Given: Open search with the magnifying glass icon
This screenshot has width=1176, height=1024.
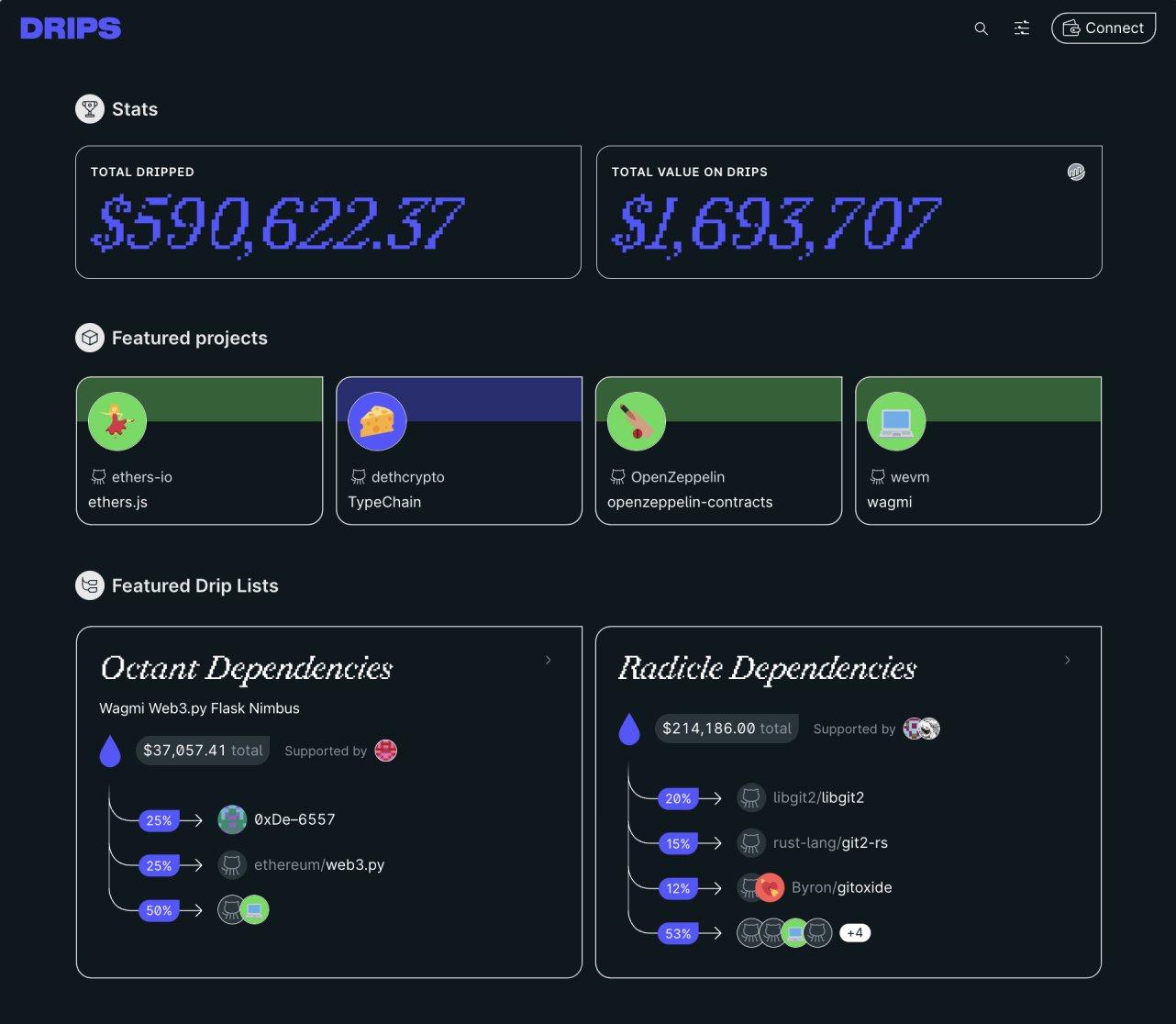Looking at the screenshot, I should point(981,28).
